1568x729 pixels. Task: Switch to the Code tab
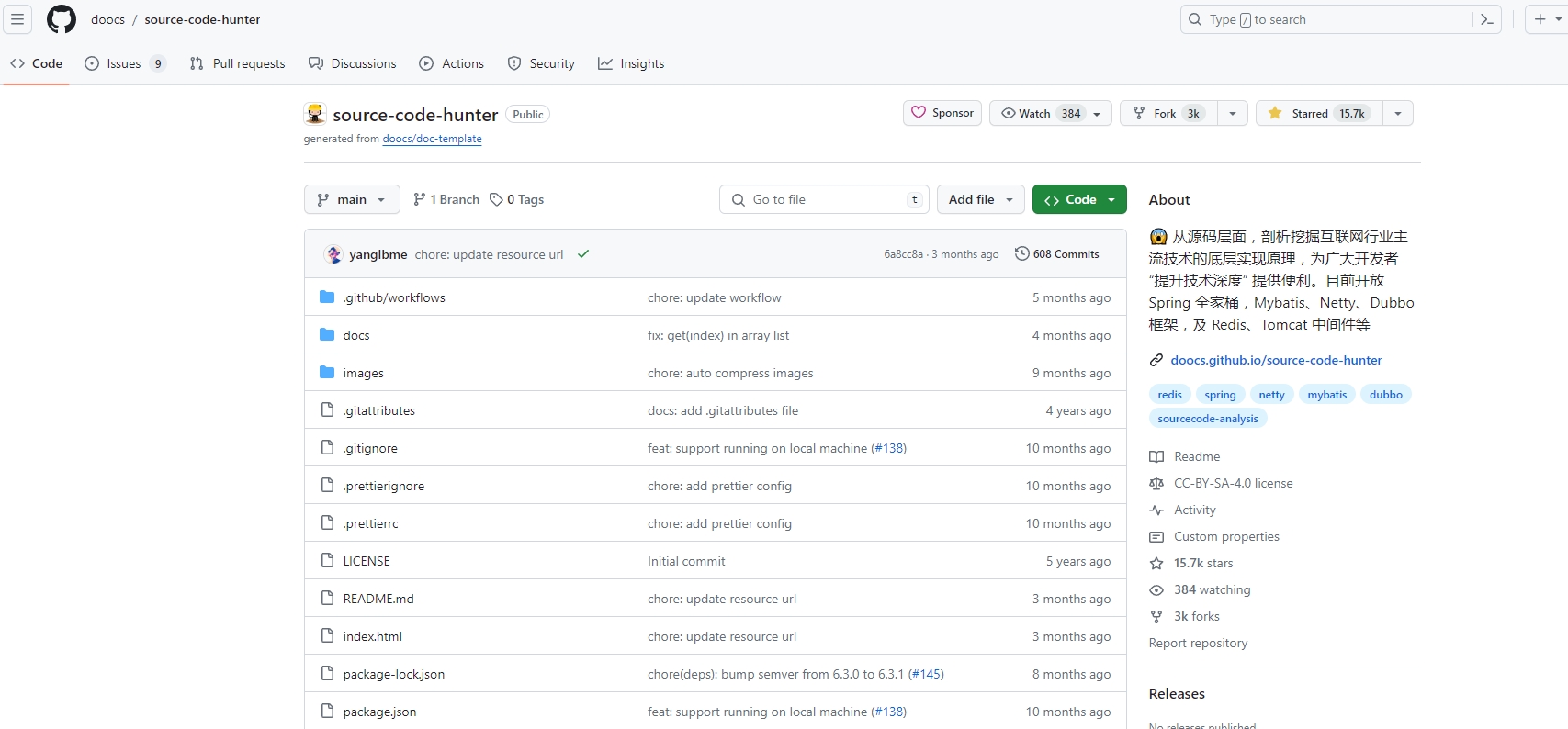37,63
